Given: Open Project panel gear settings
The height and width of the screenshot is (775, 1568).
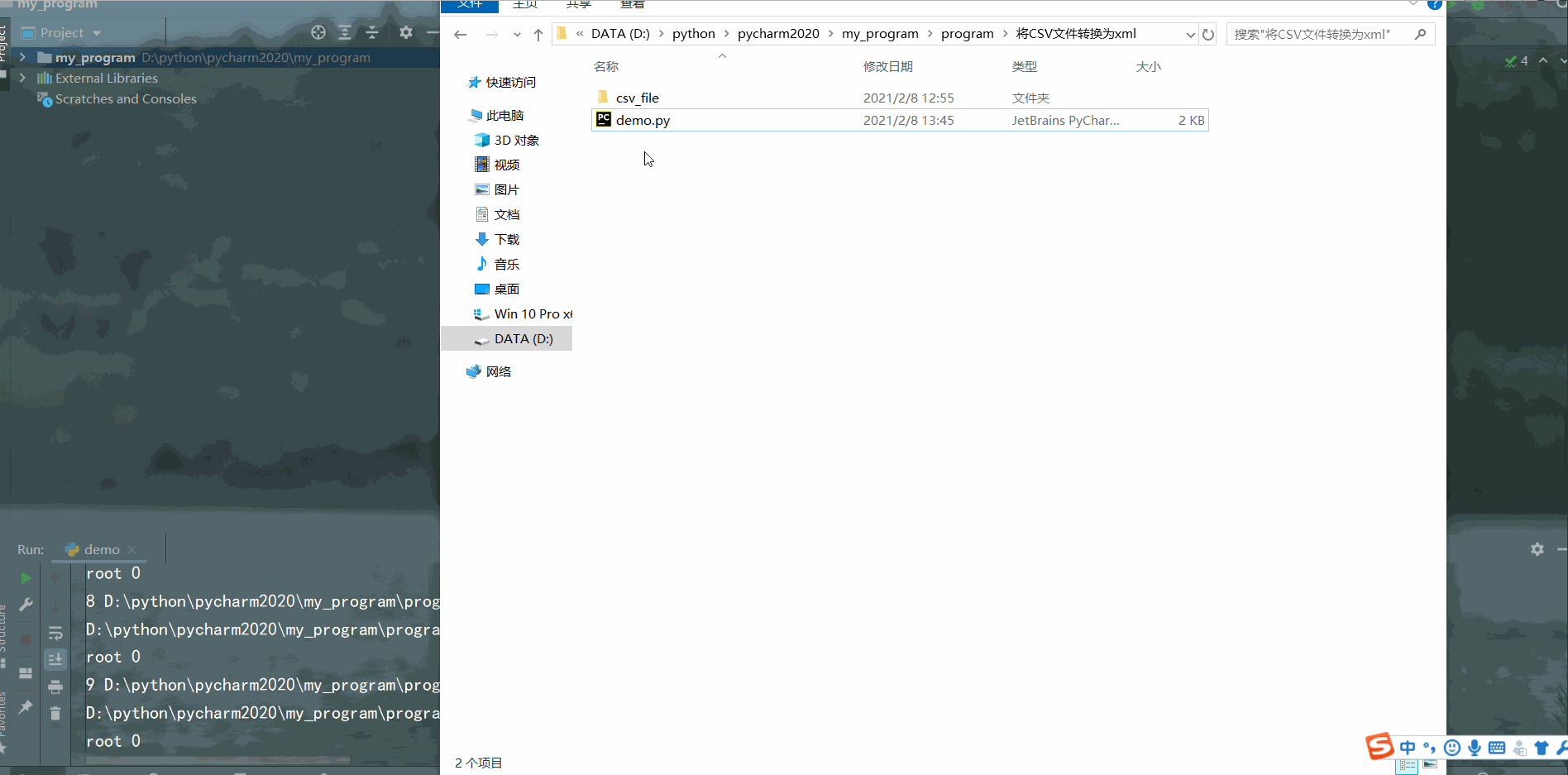Looking at the screenshot, I should (405, 32).
